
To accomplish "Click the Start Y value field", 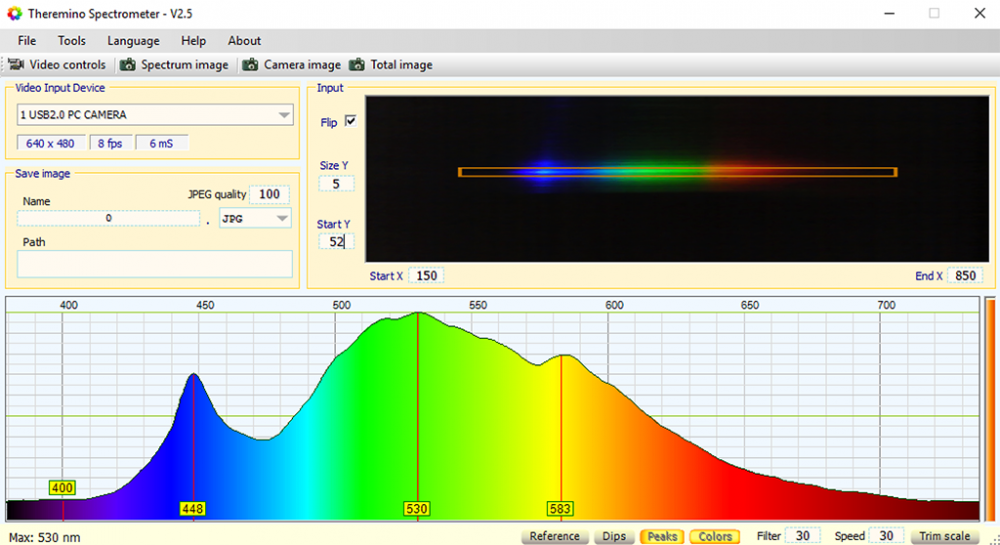I will (x=336, y=242).
